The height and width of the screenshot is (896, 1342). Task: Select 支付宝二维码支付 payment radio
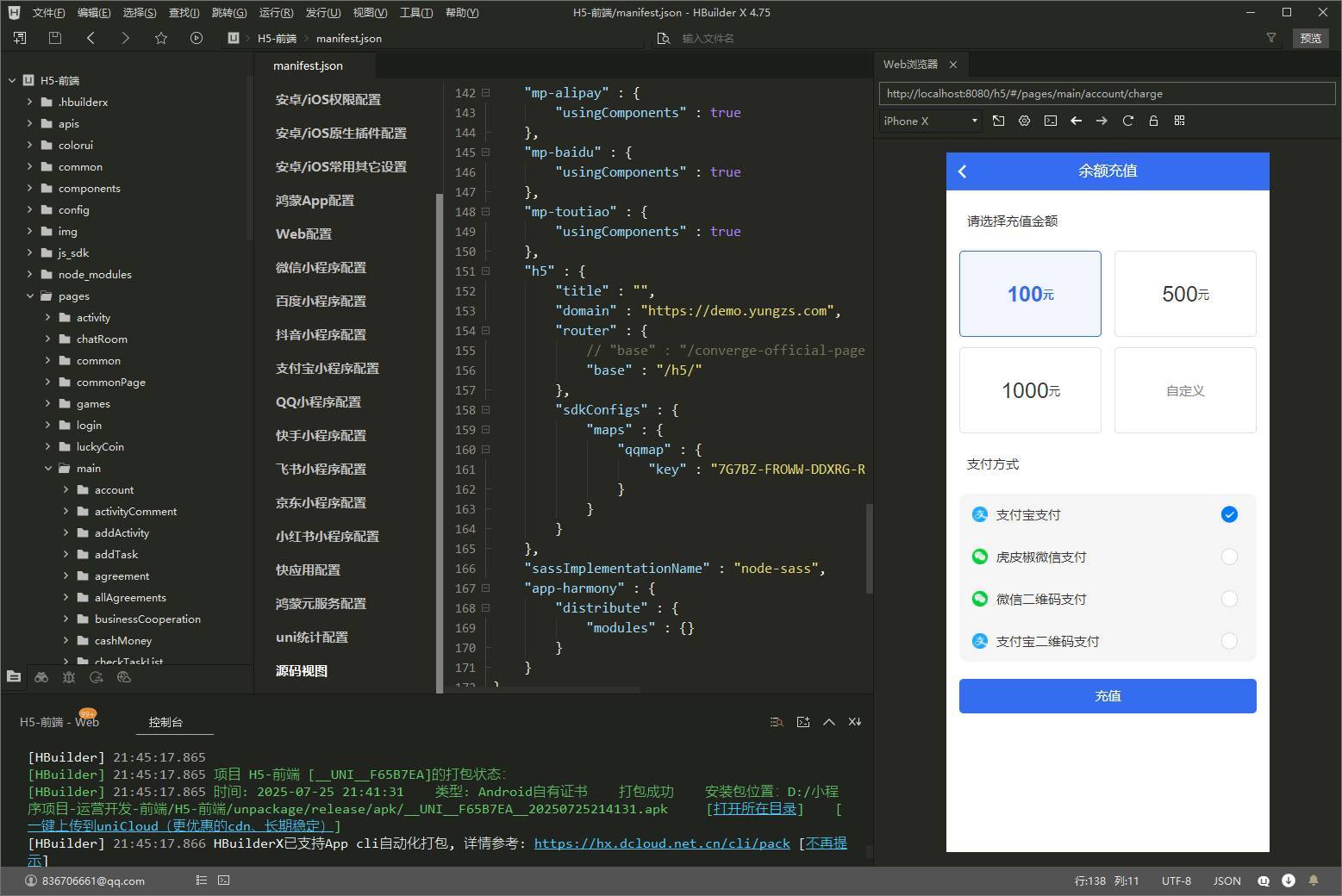pyautogui.click(x=1229, y=641)
